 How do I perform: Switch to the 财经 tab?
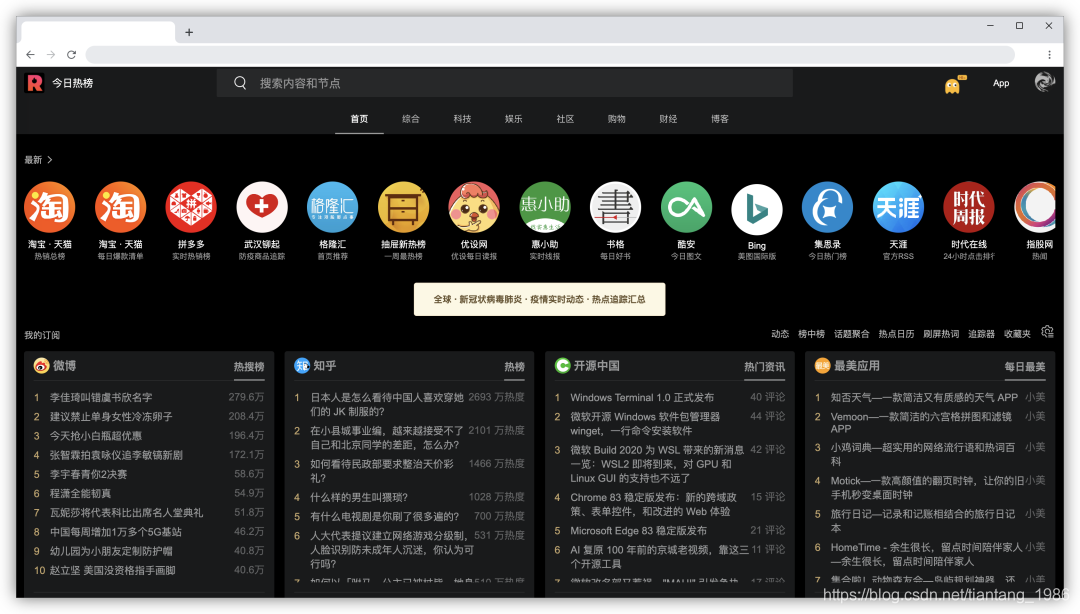668,119
